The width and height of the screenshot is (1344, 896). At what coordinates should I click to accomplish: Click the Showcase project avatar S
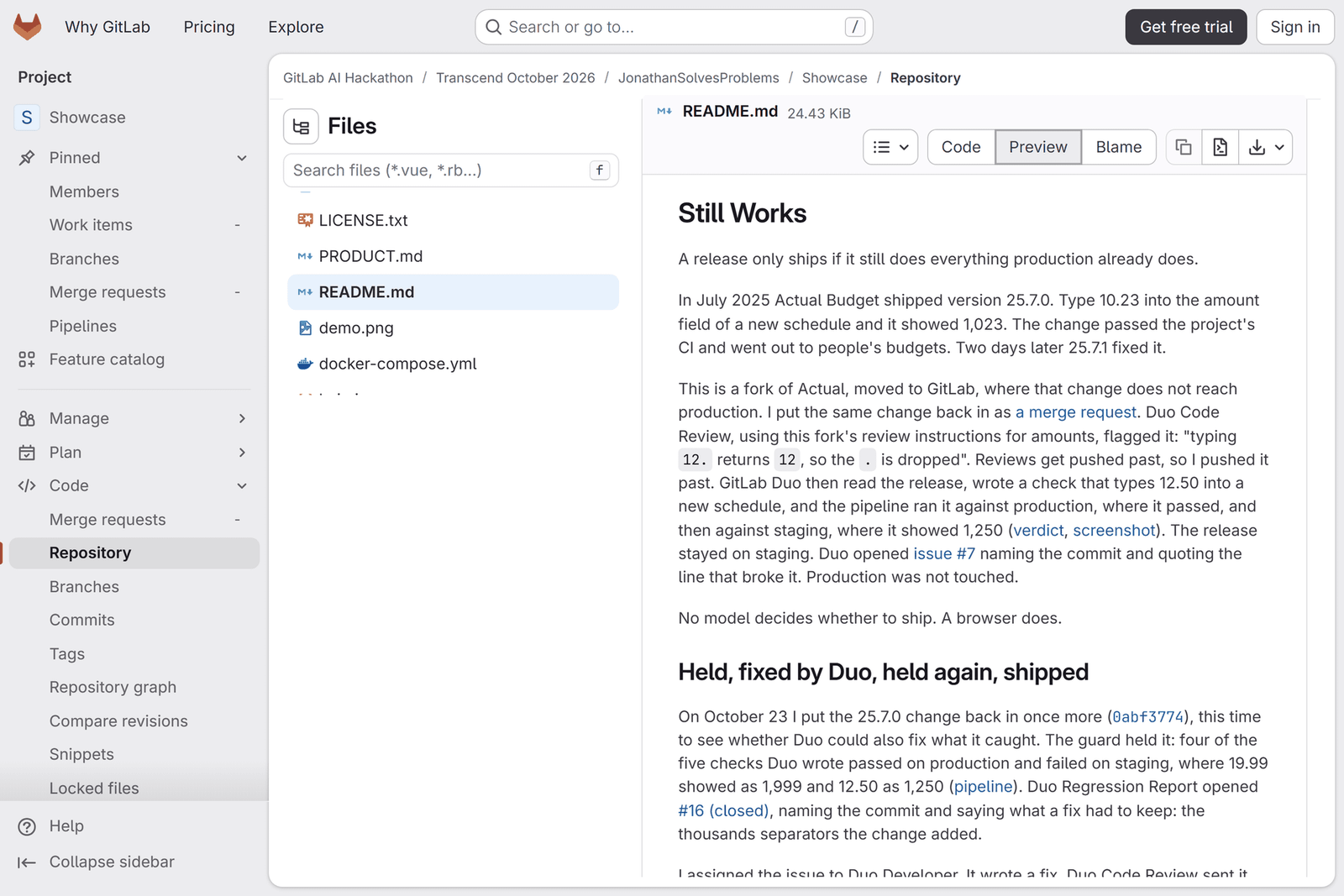point(27,118)
